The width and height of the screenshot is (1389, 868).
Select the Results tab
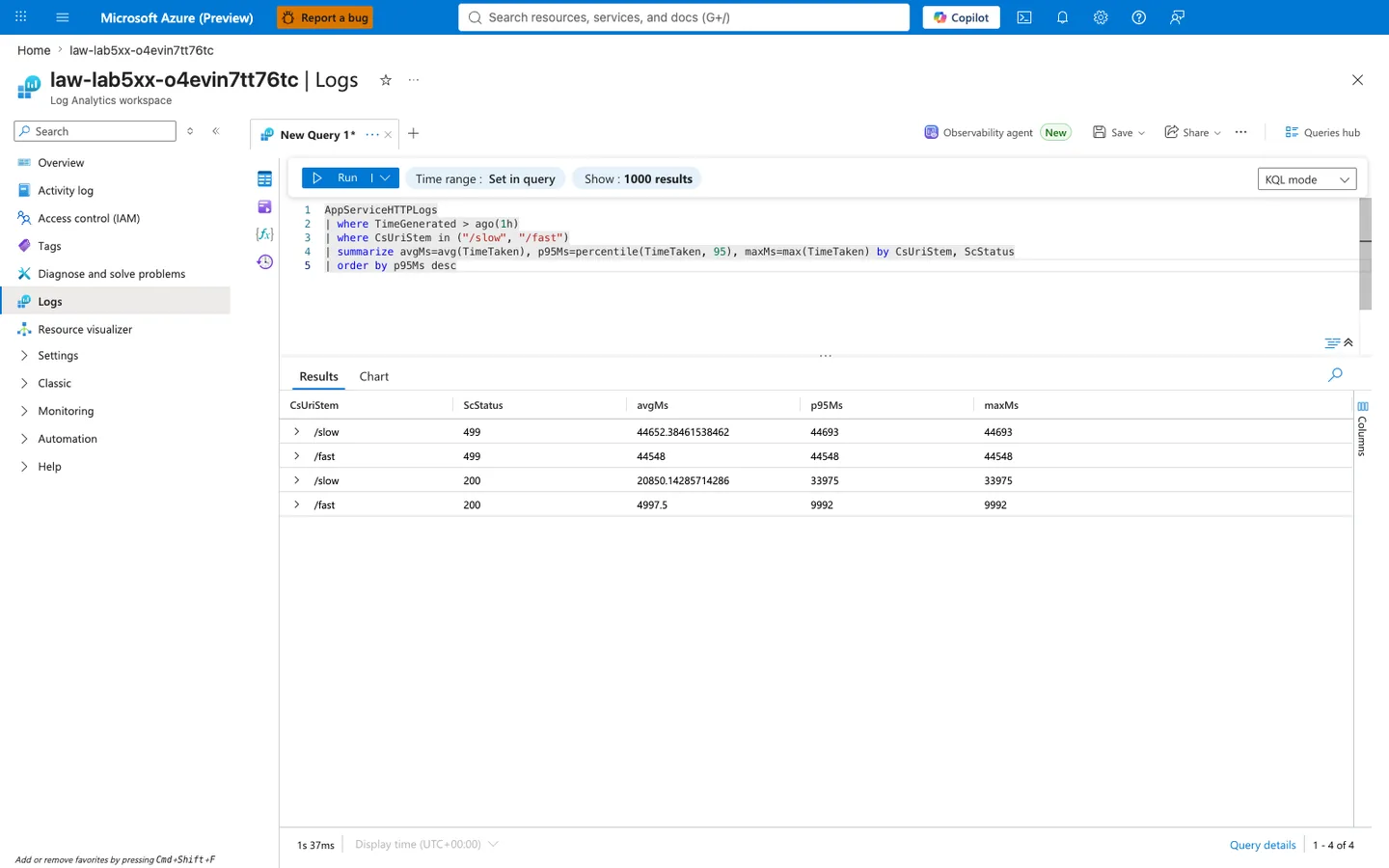[318, 376]
